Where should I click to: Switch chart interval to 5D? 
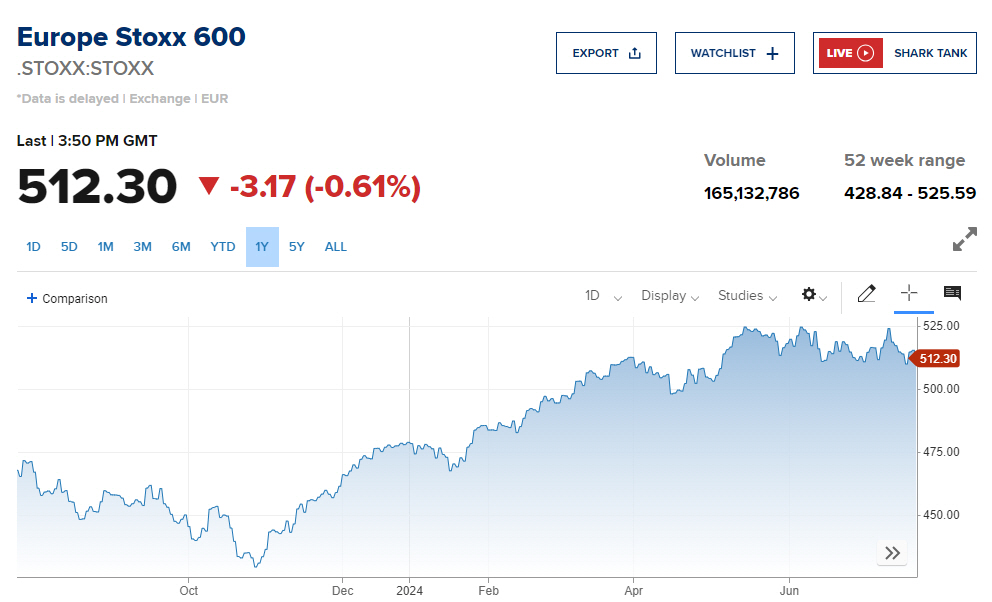click(69, 246)
